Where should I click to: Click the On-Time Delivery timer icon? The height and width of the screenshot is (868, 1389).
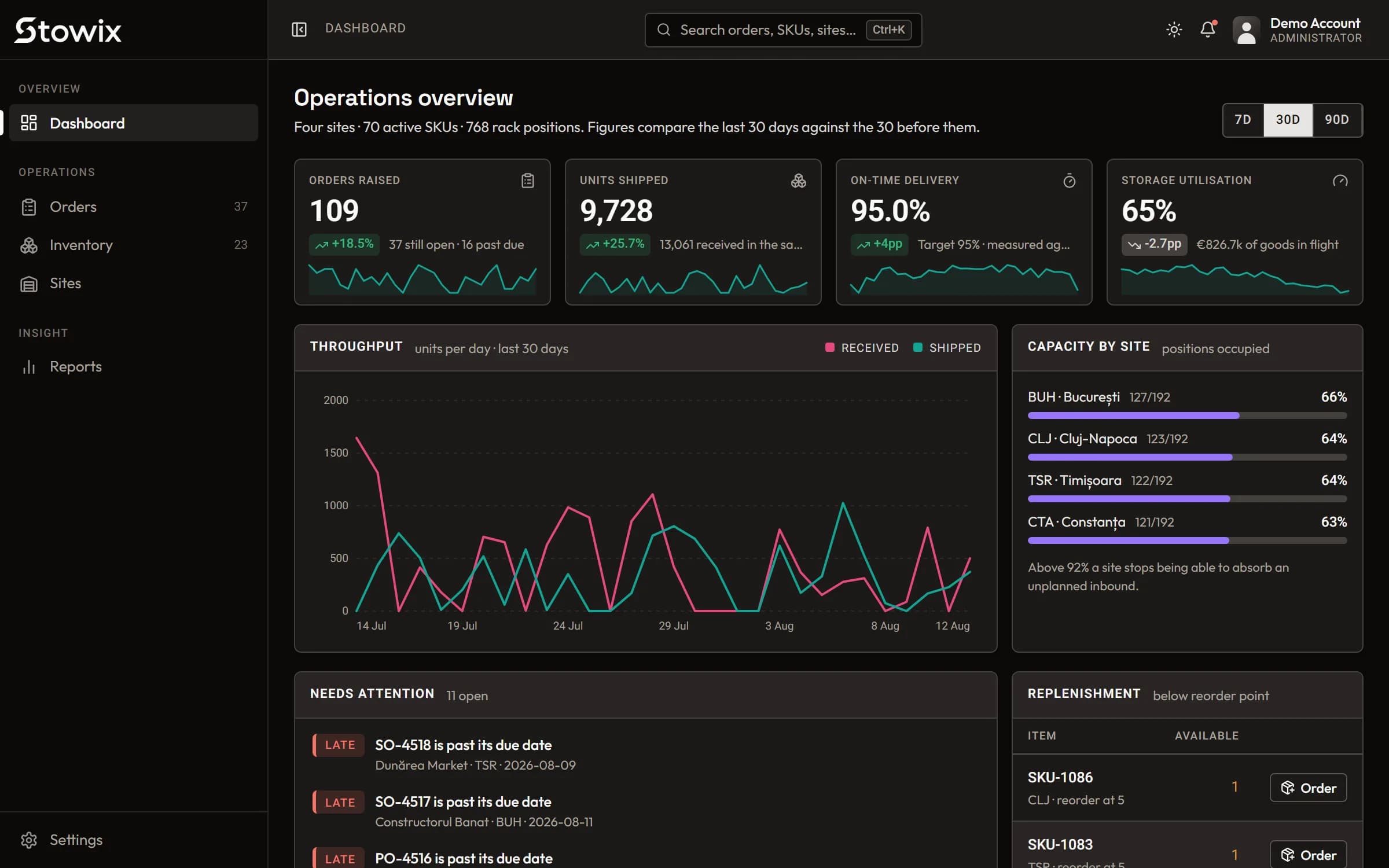pos(1069,181)
